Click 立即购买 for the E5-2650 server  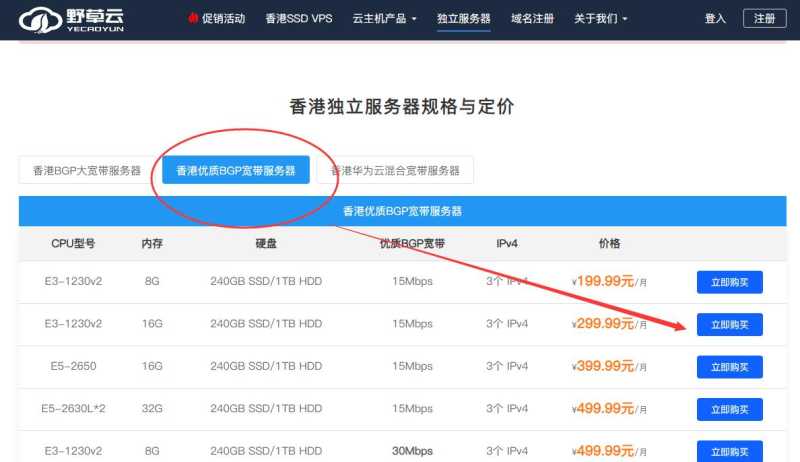(x=729, y=367)
